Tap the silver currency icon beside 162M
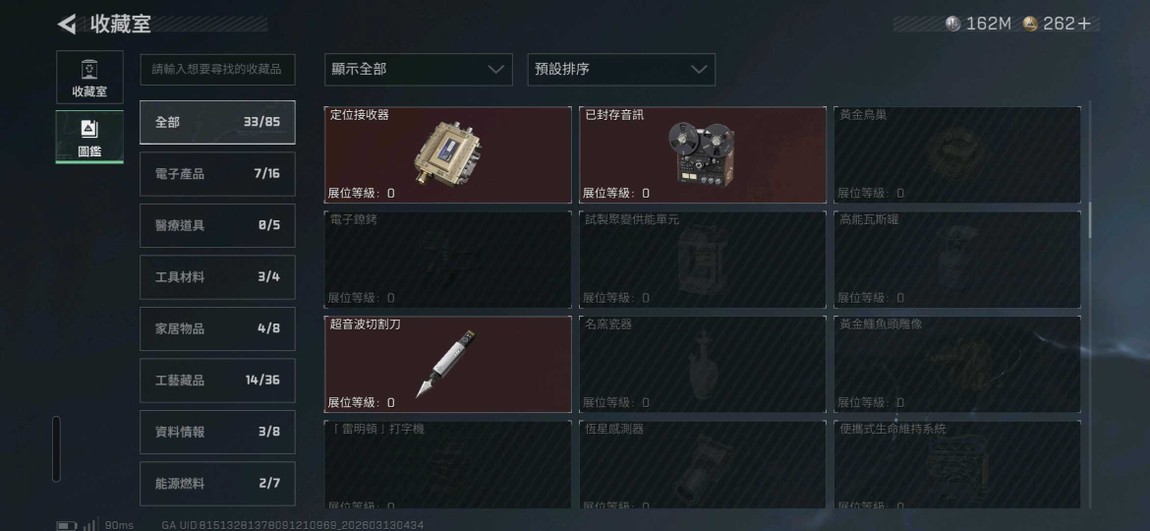 [953, 23]
